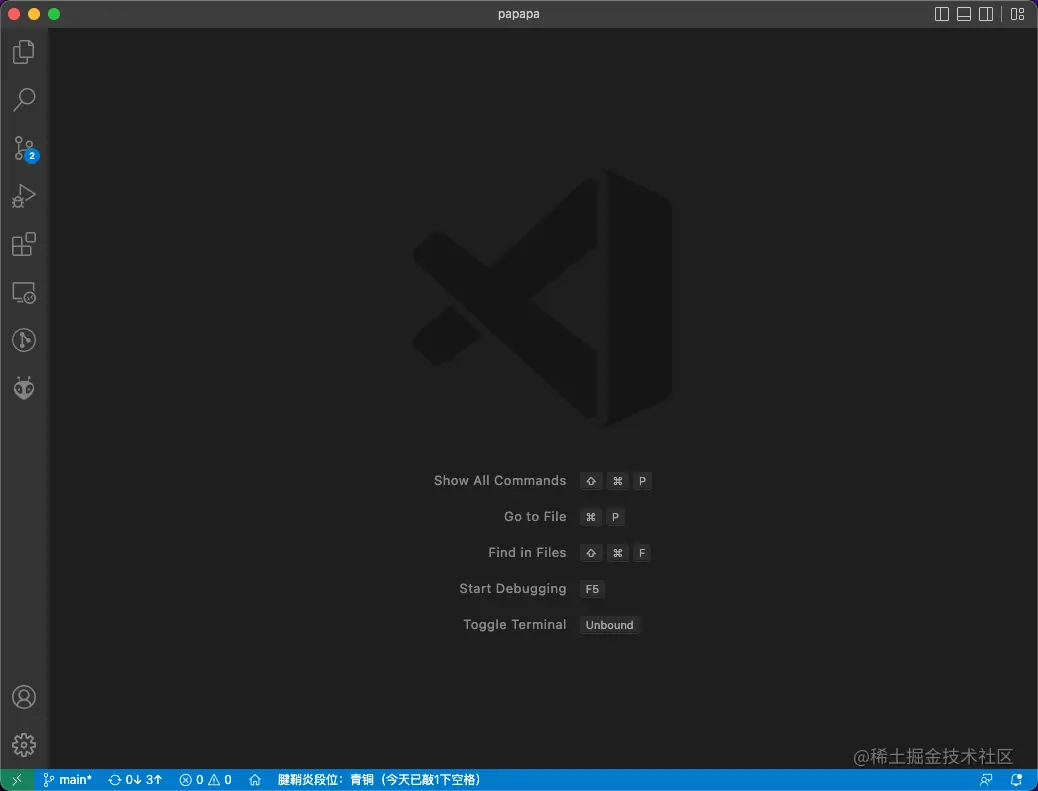Click Find in Files label
The image size is (1038, 791).
point(527,552)
